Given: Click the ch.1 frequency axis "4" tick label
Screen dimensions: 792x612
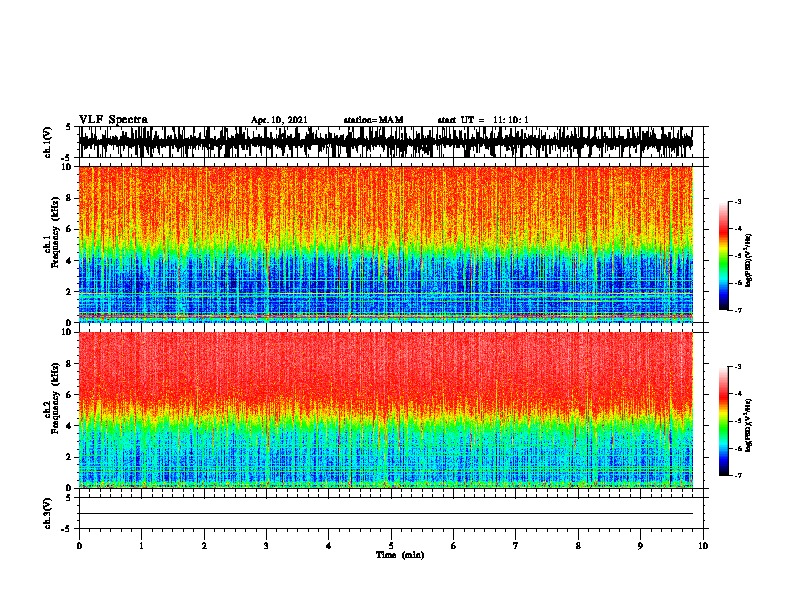Looking at the screenshot, I should (x=70, y=261).
